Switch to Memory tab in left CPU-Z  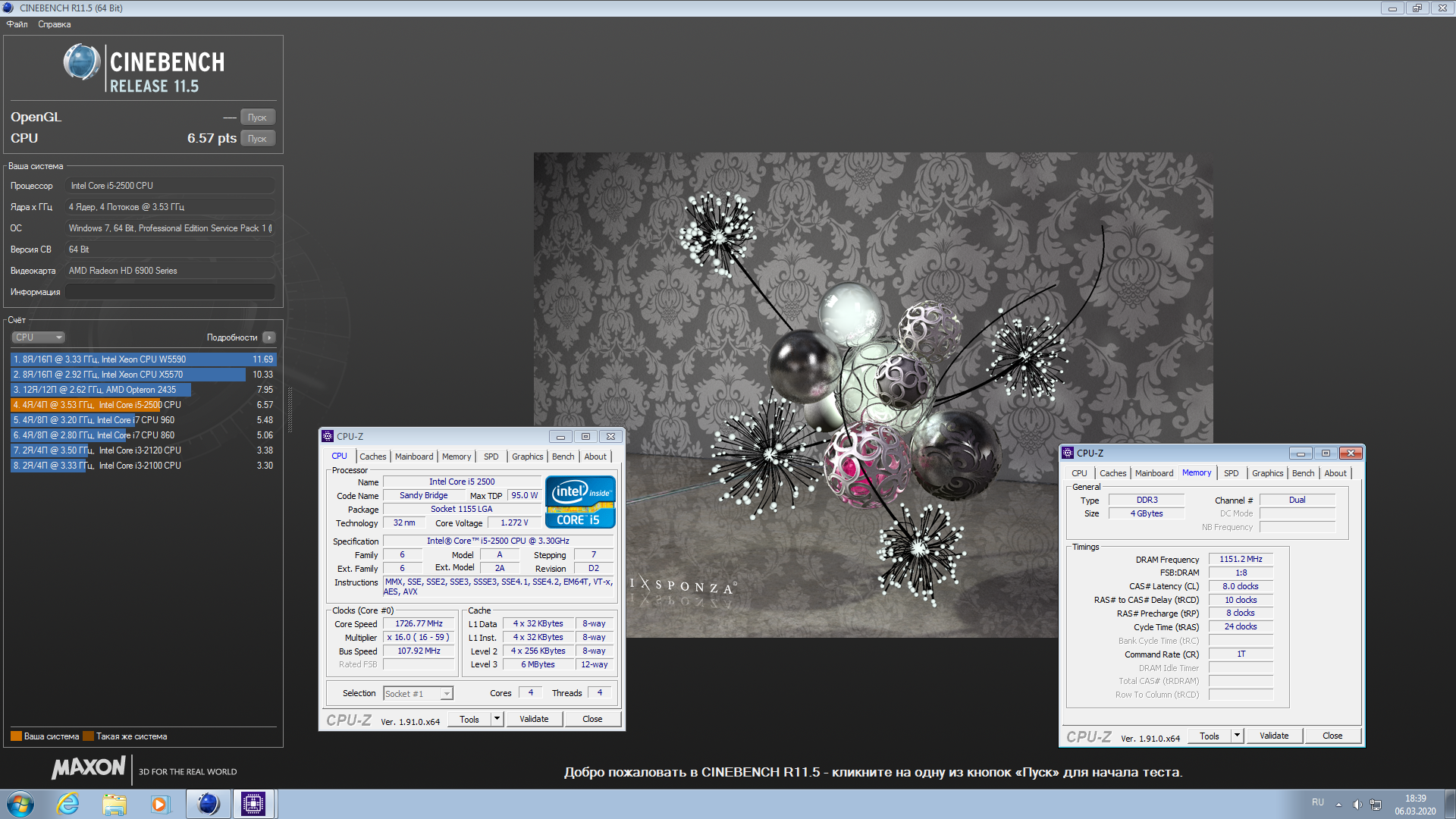pos(457,457)
